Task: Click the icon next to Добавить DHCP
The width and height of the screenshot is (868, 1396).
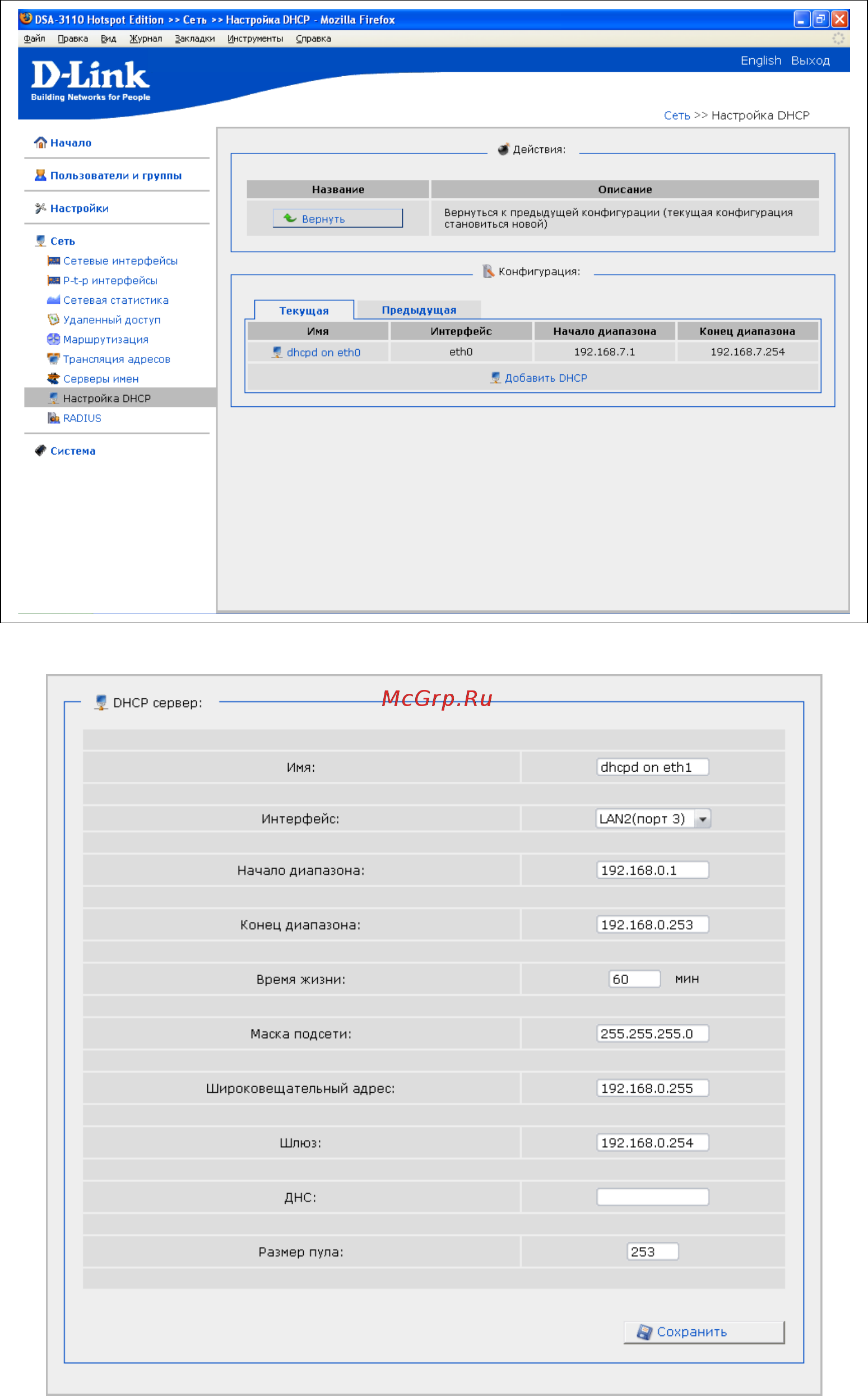Action: pos(495,377)
